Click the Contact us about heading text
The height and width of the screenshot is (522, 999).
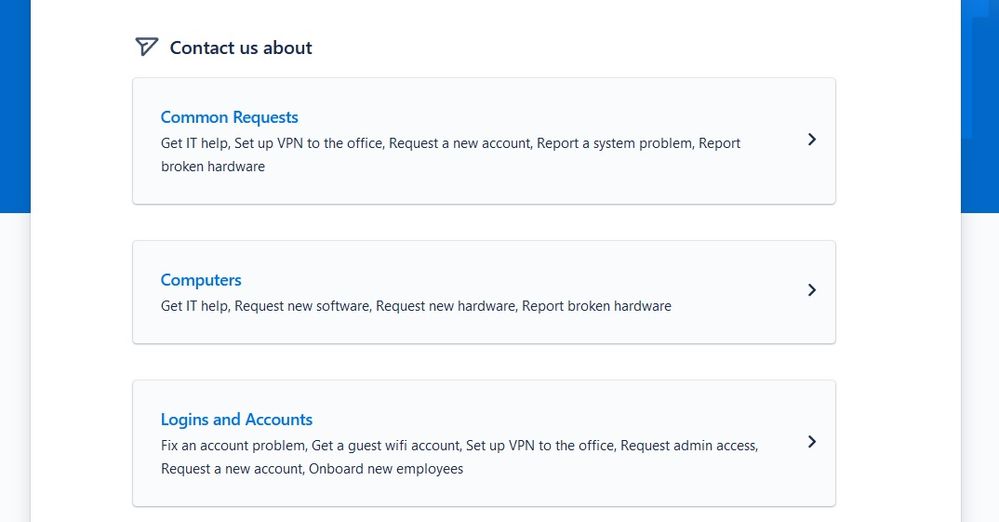[x=241, y=48]
